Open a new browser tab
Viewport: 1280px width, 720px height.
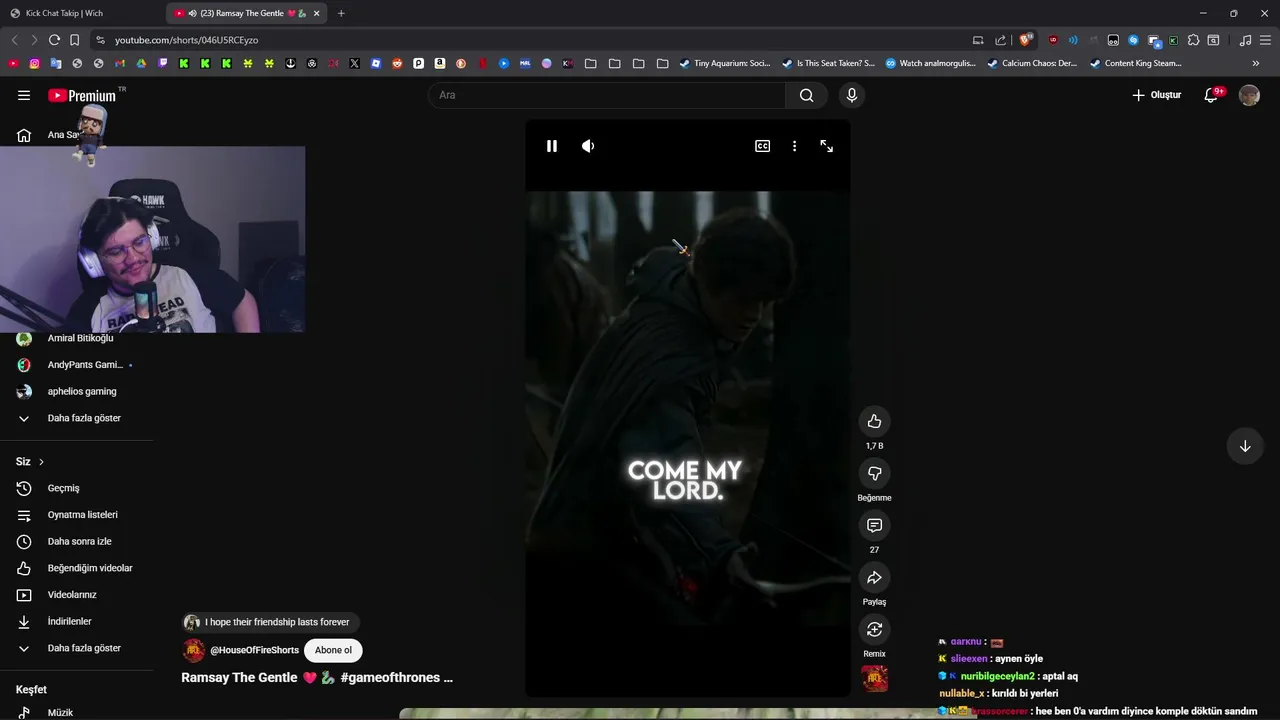[x=341, y=13]
